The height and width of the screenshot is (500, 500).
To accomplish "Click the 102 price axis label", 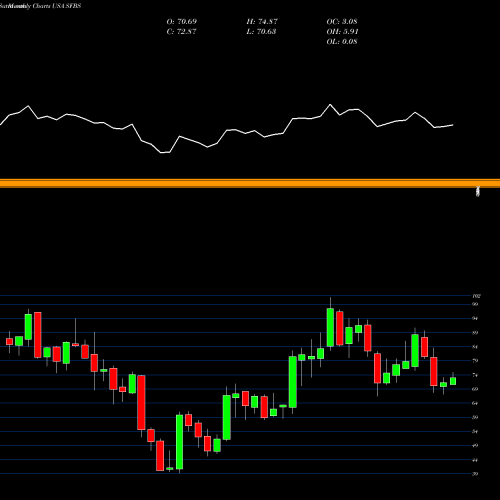I will 476,296.
